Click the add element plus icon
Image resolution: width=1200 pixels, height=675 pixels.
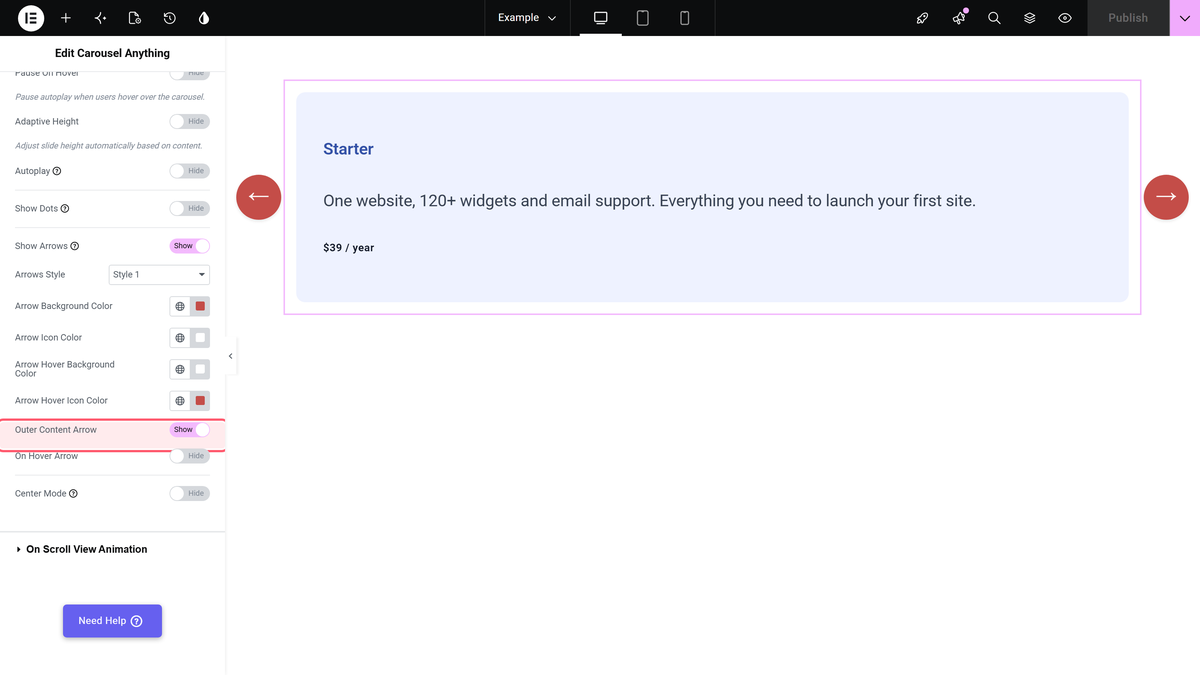click(66, 18)
